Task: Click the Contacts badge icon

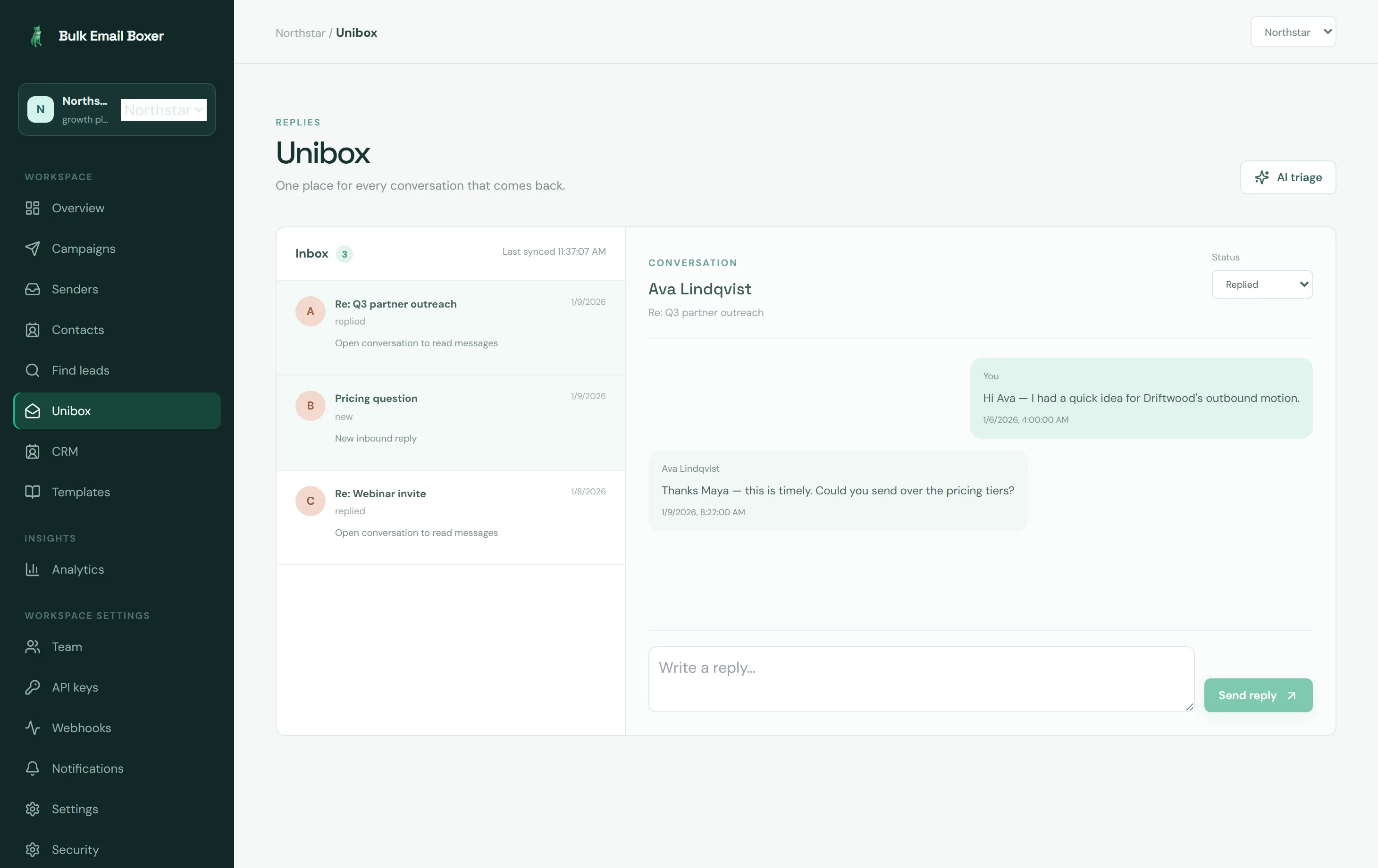Action: (x=33, y=330)
